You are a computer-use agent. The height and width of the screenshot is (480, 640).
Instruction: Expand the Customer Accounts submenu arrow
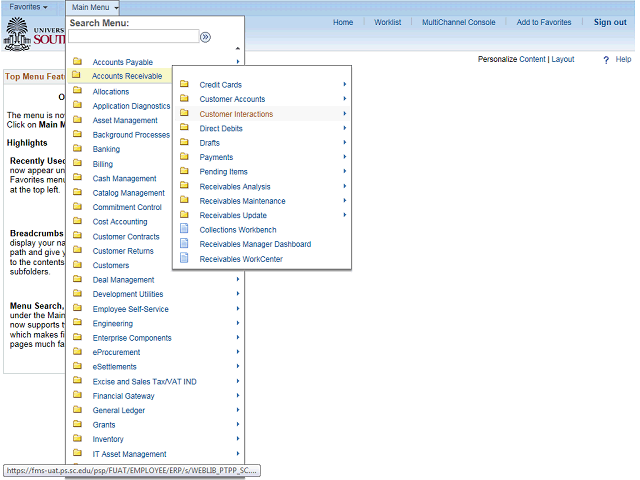click(344, 99)
